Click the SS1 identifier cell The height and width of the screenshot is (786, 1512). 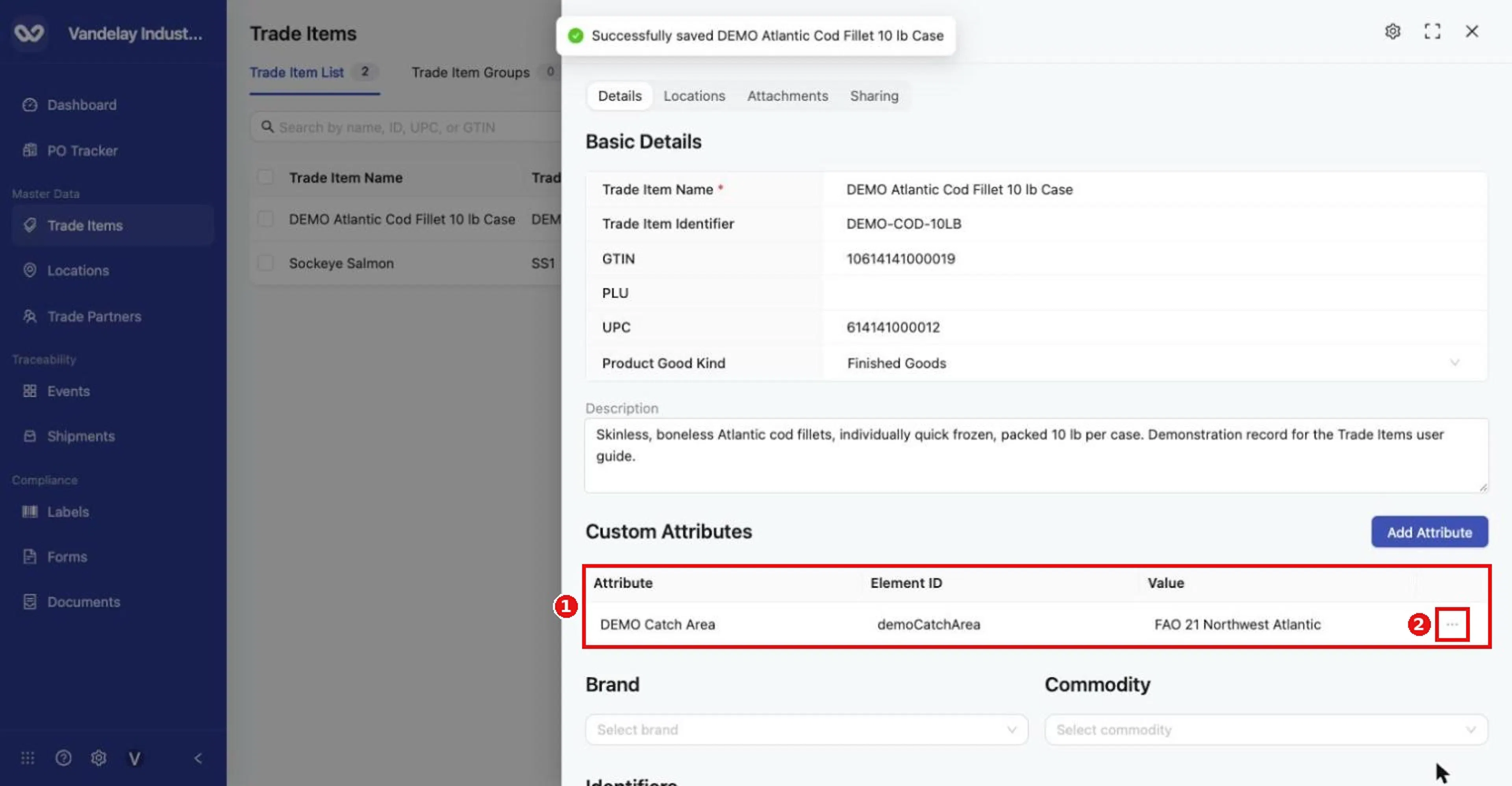click(543, 263)
